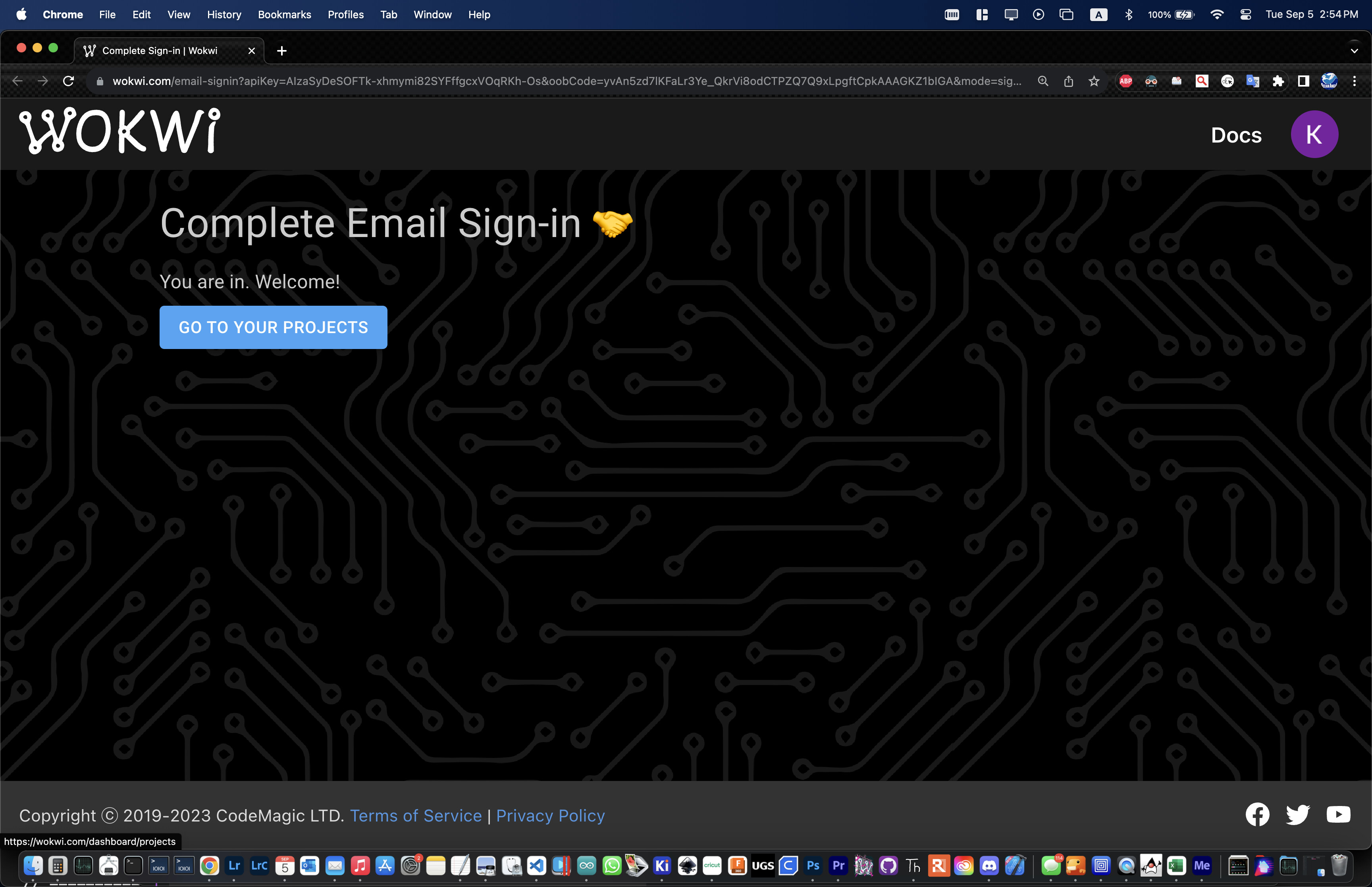The image size is (1372, 887).
Task: Open the Bookmarks menu
Action: [x=284, y=14]
